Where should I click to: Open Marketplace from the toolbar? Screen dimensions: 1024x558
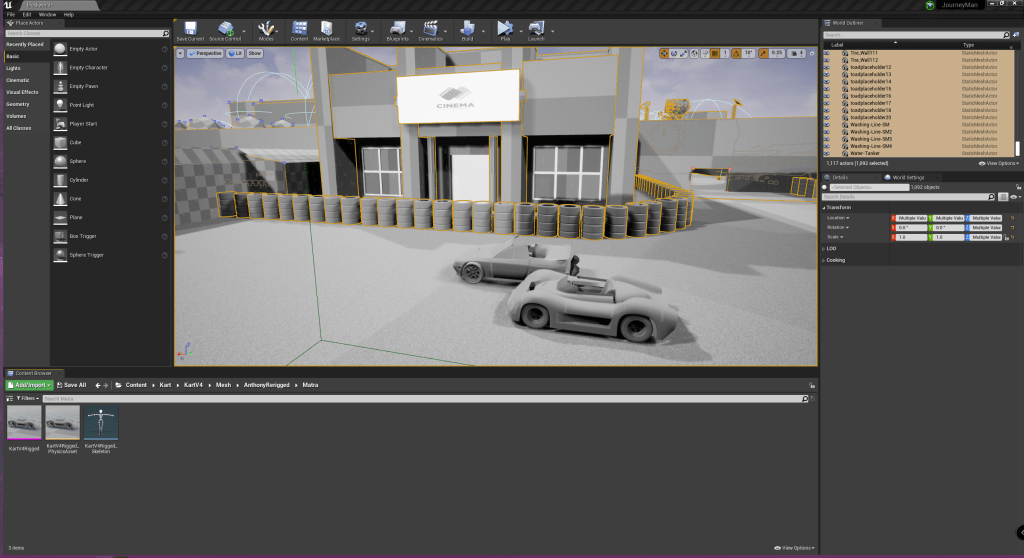click(326, 28)
